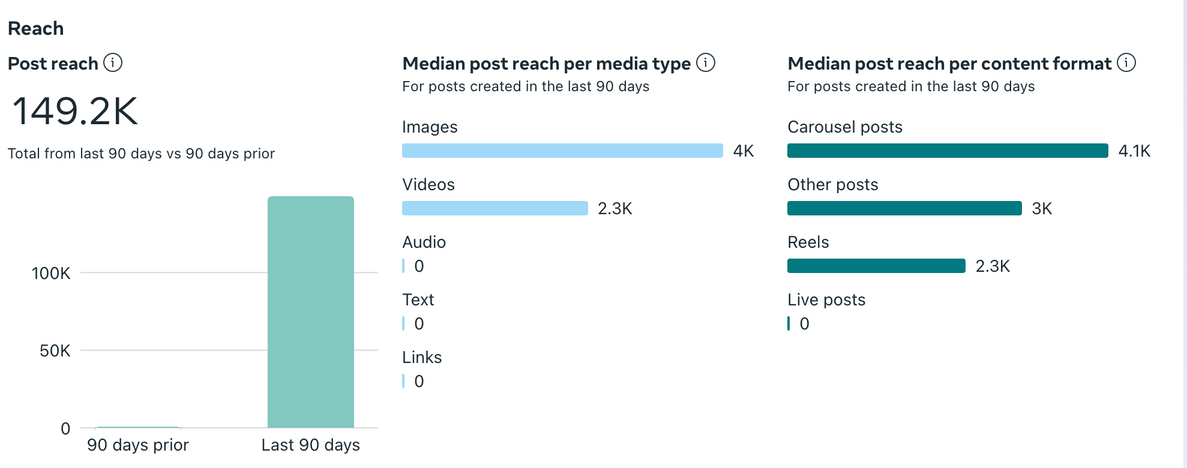1187x468 pixels.
Task: Click the 4.1K carousel value
Action: 1134,151
